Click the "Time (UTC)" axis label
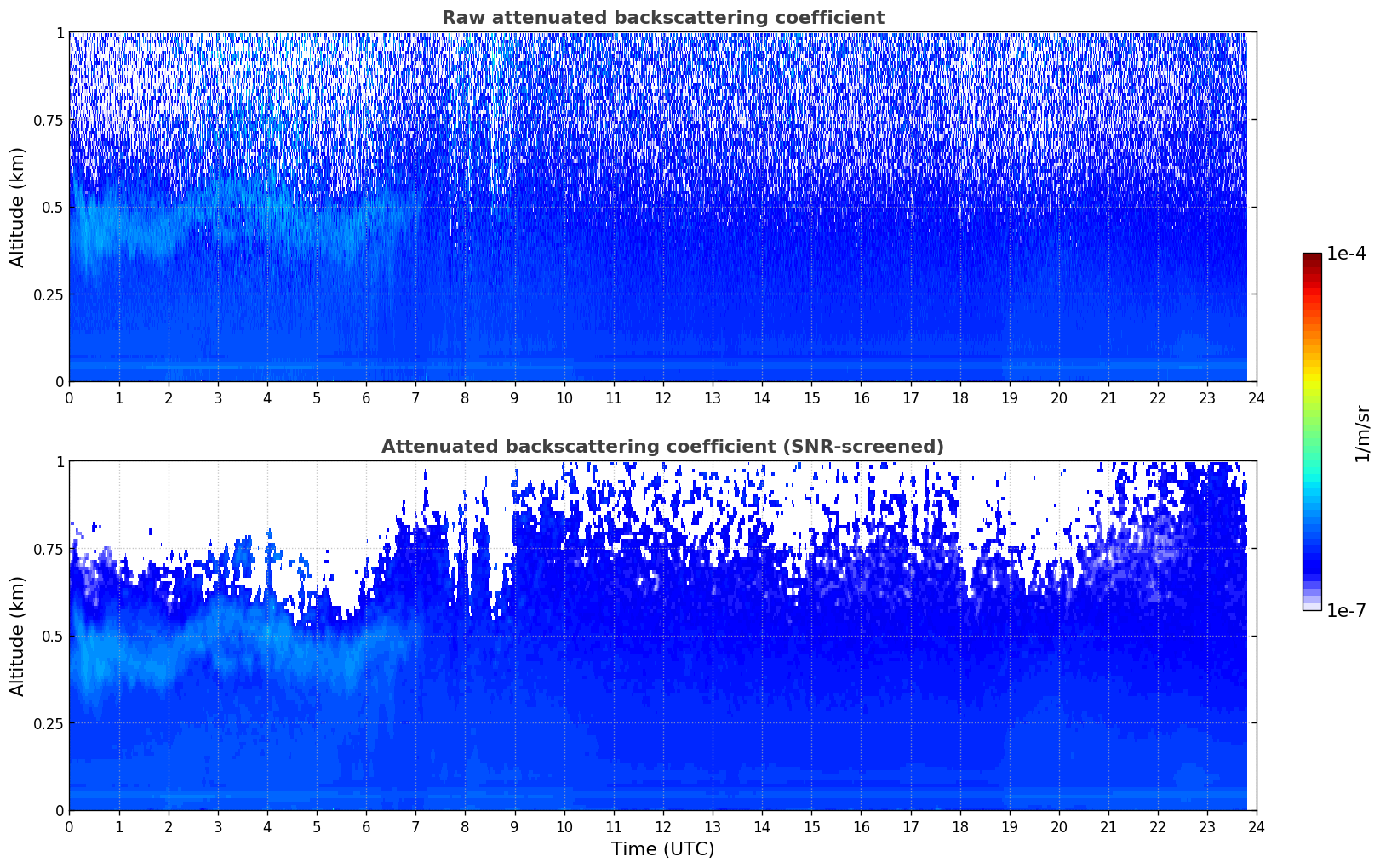 (x=662, y=849)
